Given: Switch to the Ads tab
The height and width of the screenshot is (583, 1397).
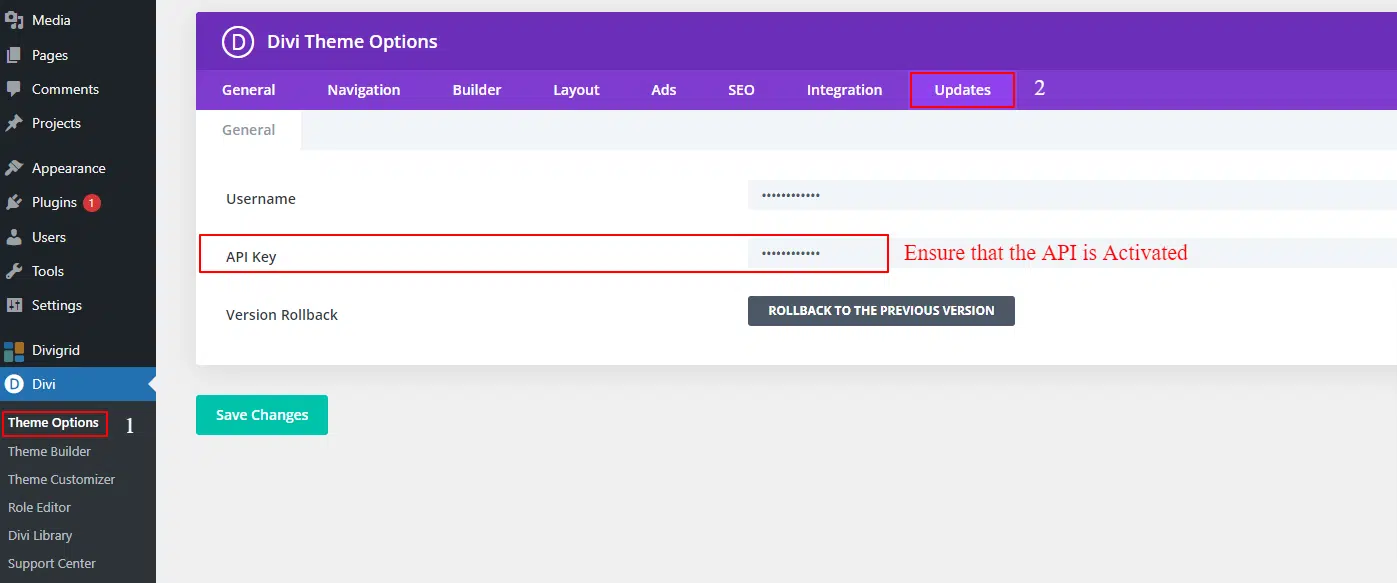Looking at the screenshot, I should (x=664, y=90).
